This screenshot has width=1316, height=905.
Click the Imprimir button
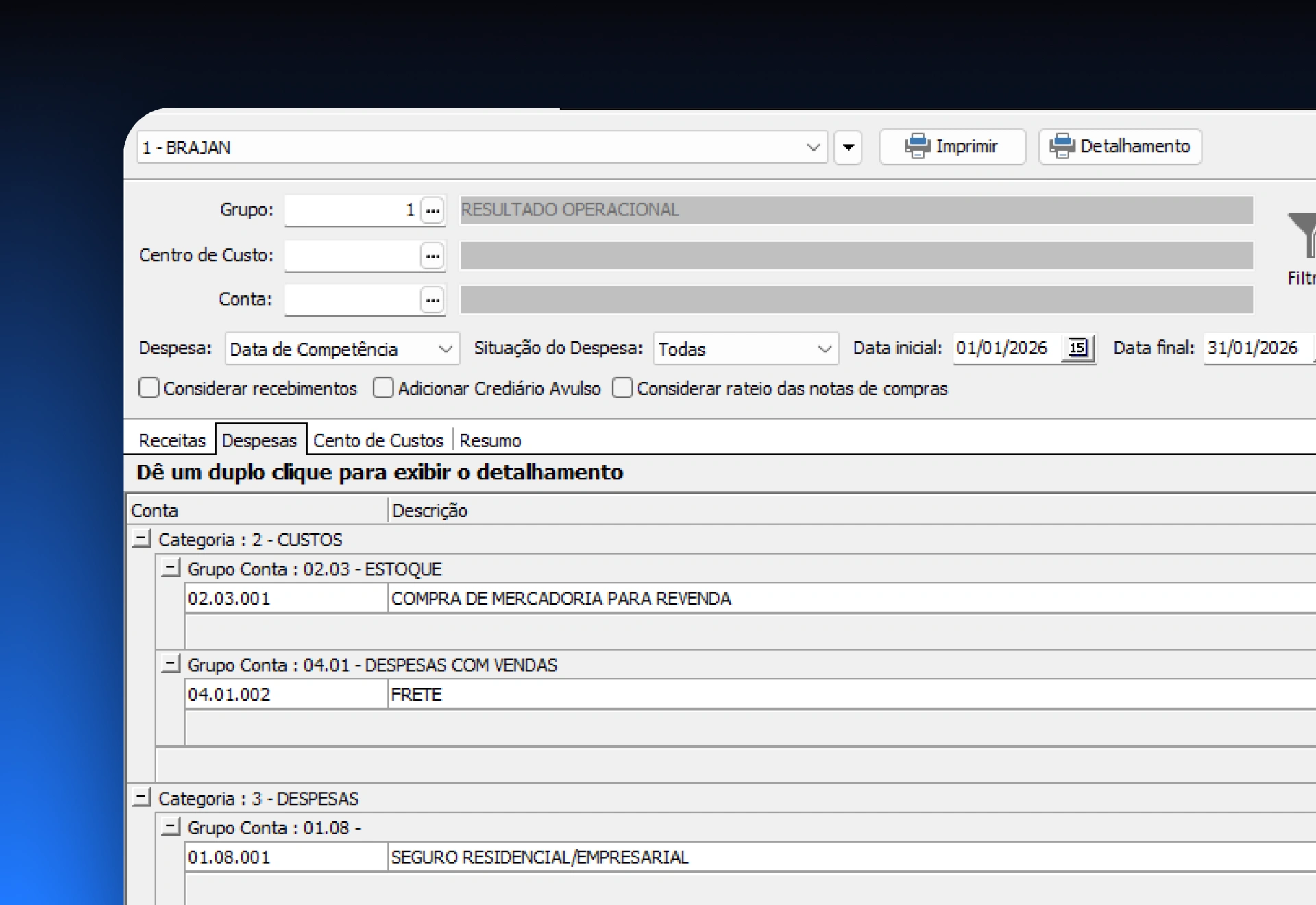(x=952, y=146)
